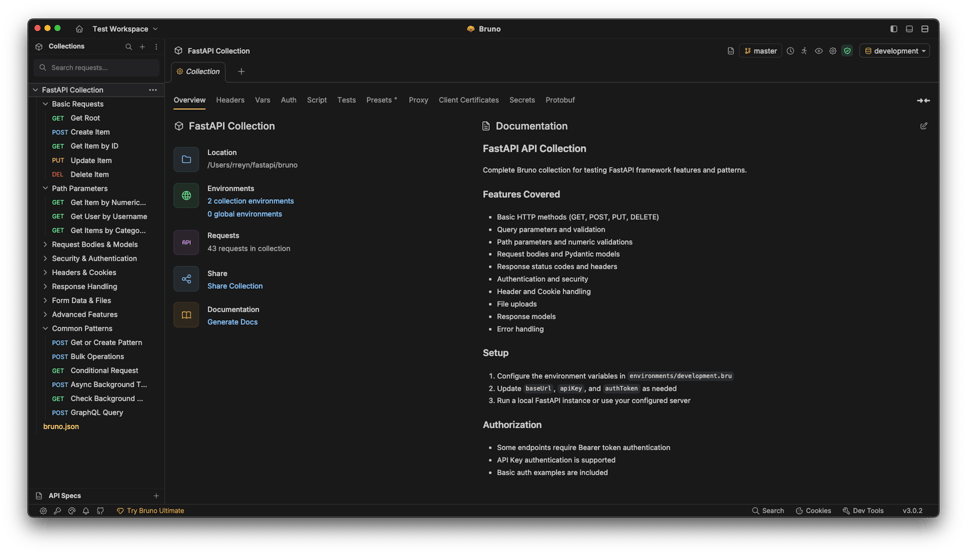Viewport: 967px width, 554px height.
Task: Toggle the left sidebar layout icon
Action: (894, 29)
